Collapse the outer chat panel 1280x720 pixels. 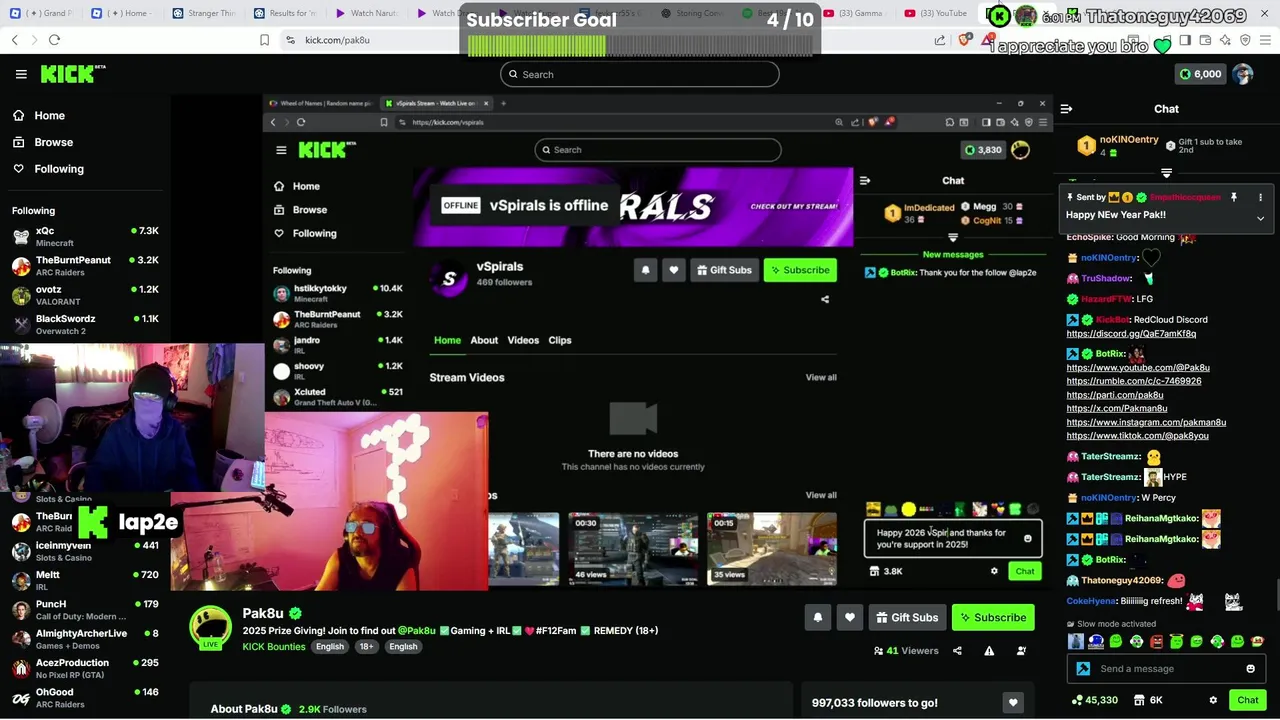(1066, 109)
